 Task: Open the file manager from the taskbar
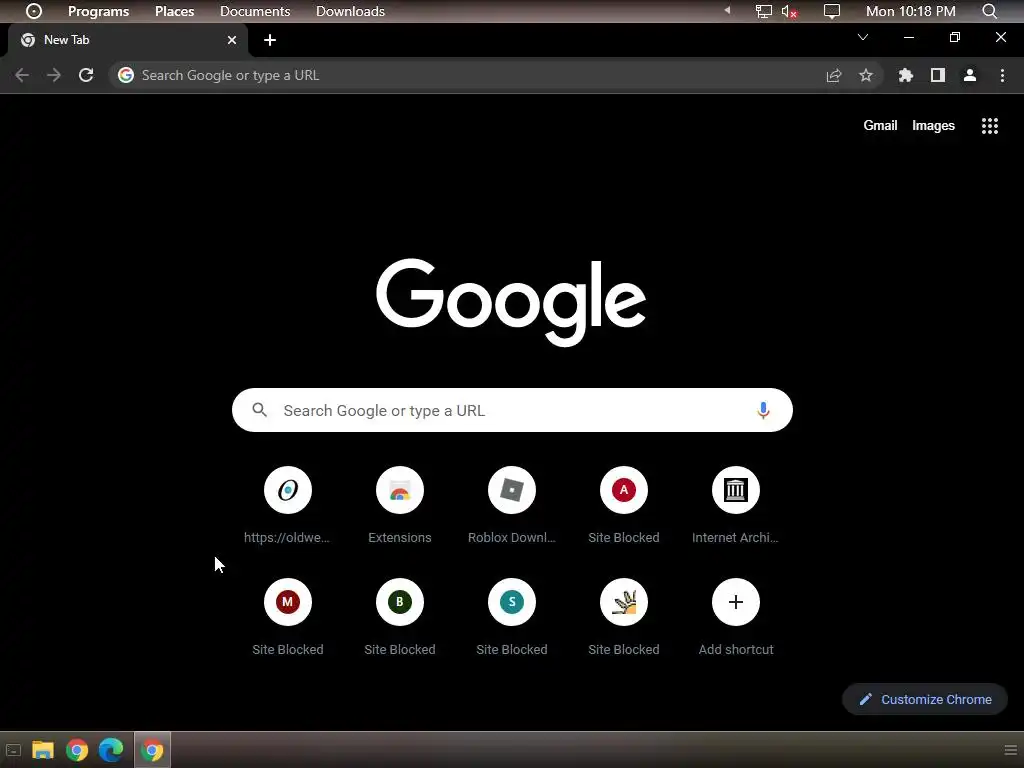pos(43,750)
